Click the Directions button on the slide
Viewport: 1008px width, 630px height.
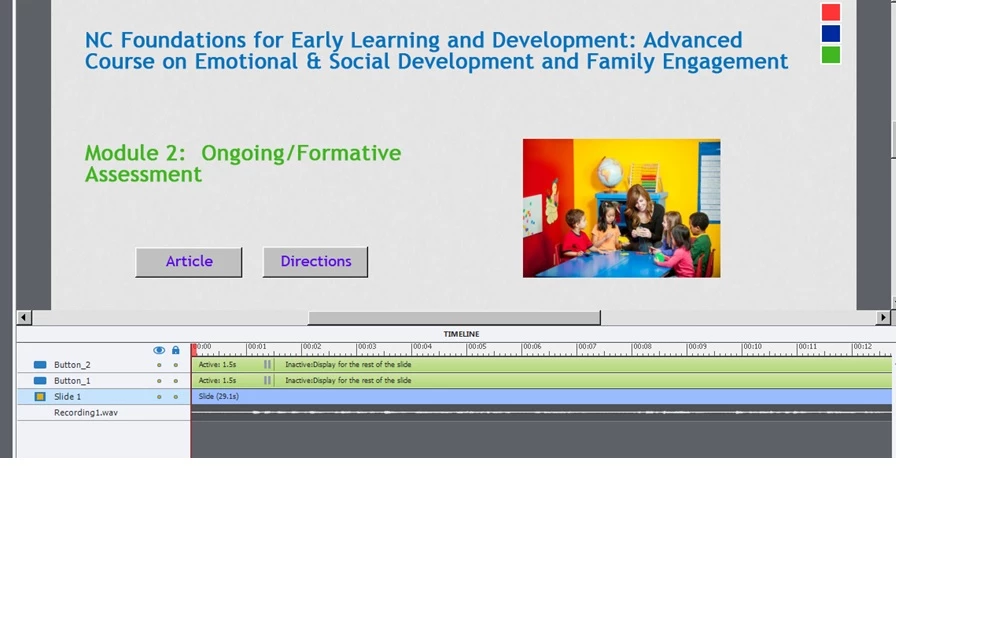point(316,262)
